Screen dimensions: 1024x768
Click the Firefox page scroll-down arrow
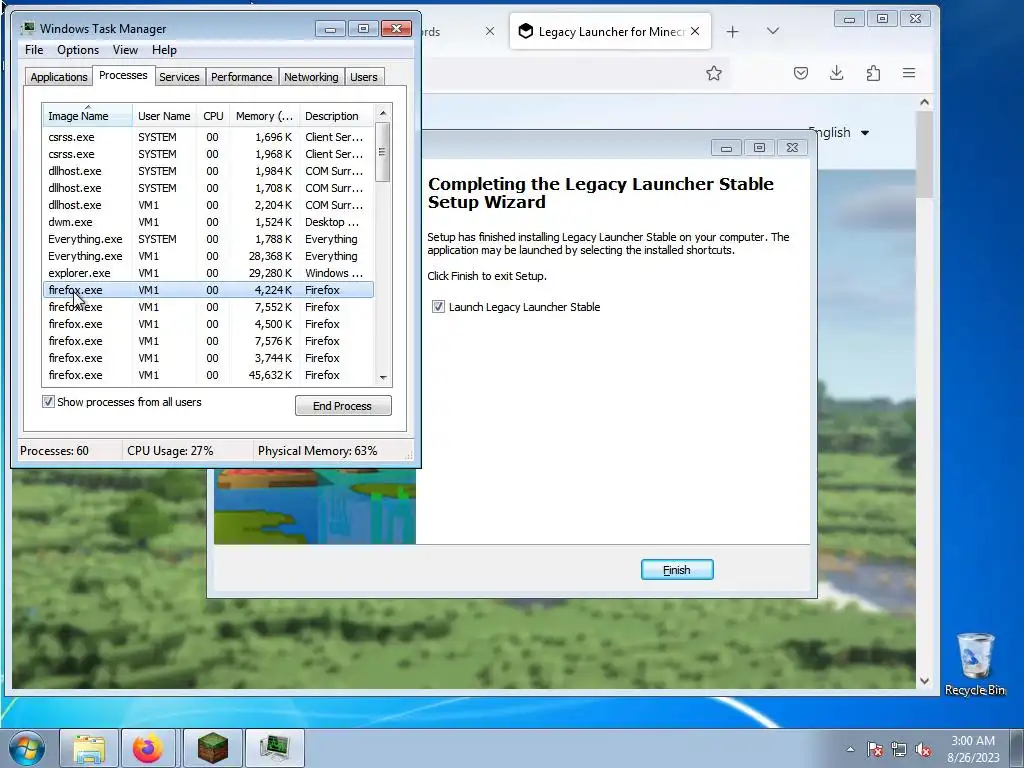(x=924, y=680)
